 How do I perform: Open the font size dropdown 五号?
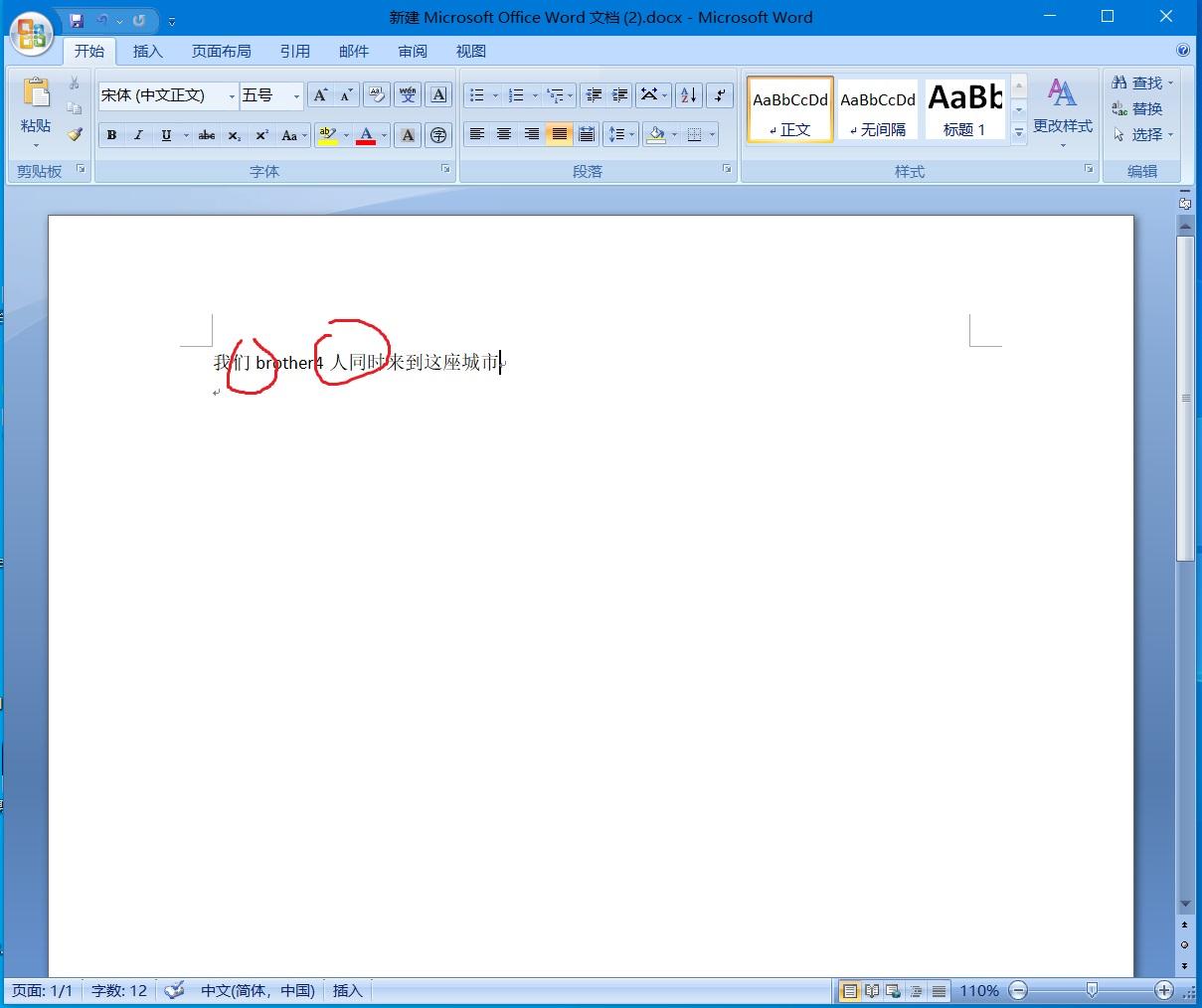pos(296,96)
